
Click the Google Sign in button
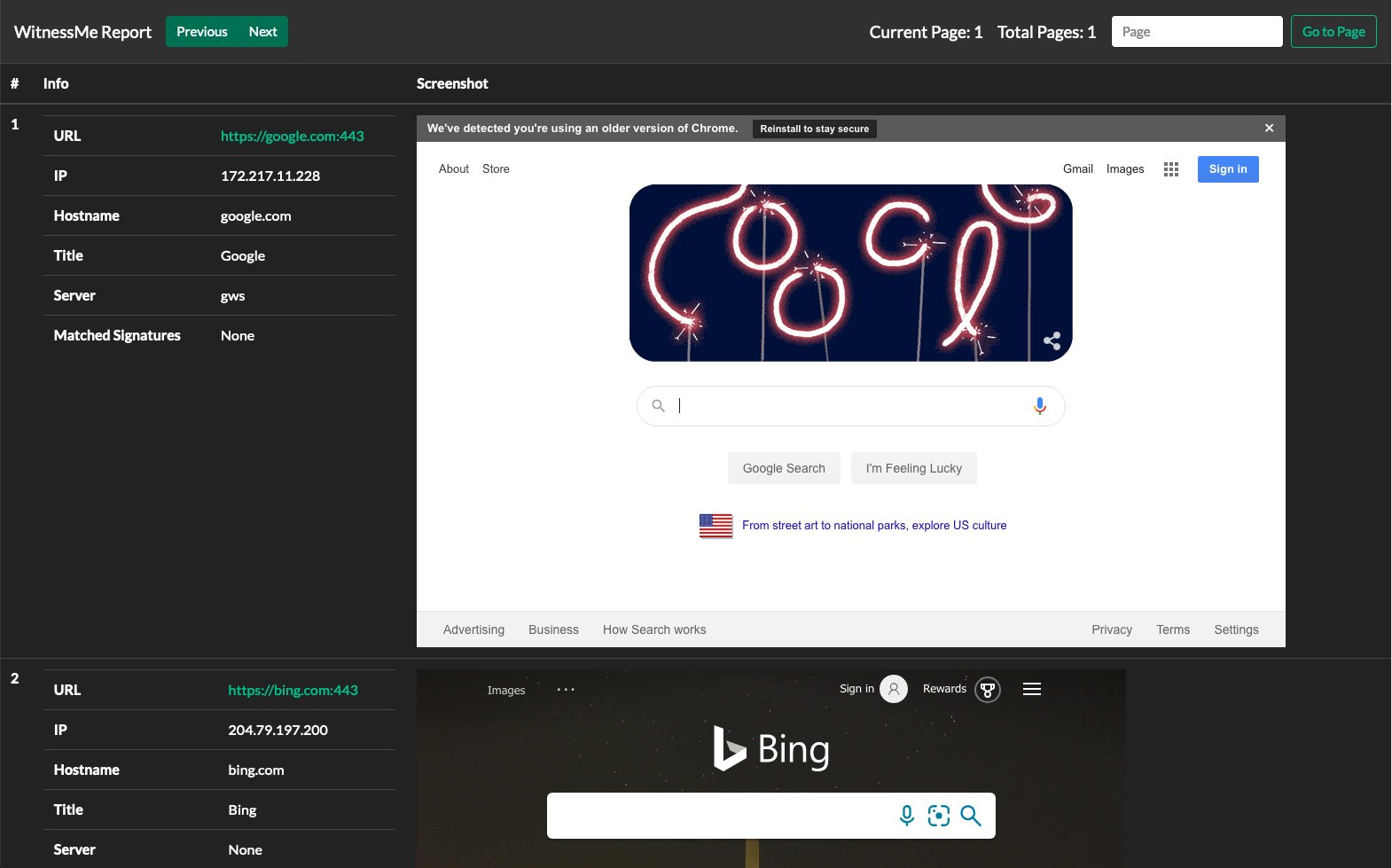point(1228,169)
